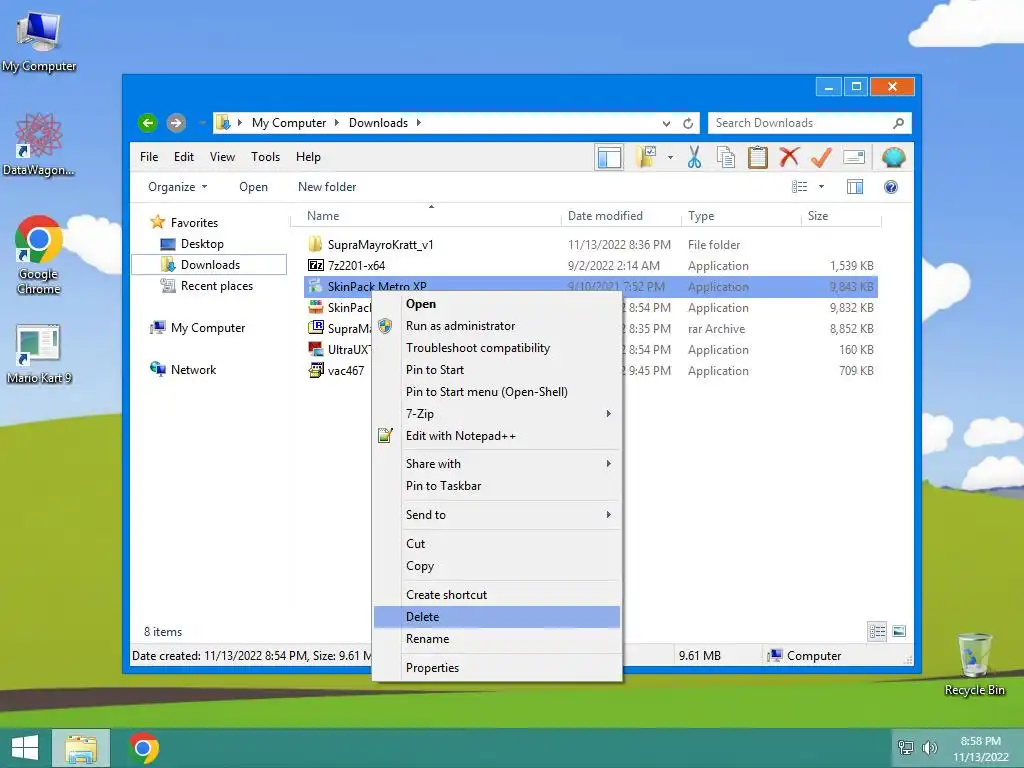1024x768 pixels.
Task: Open the File menu
Action: 149,157
